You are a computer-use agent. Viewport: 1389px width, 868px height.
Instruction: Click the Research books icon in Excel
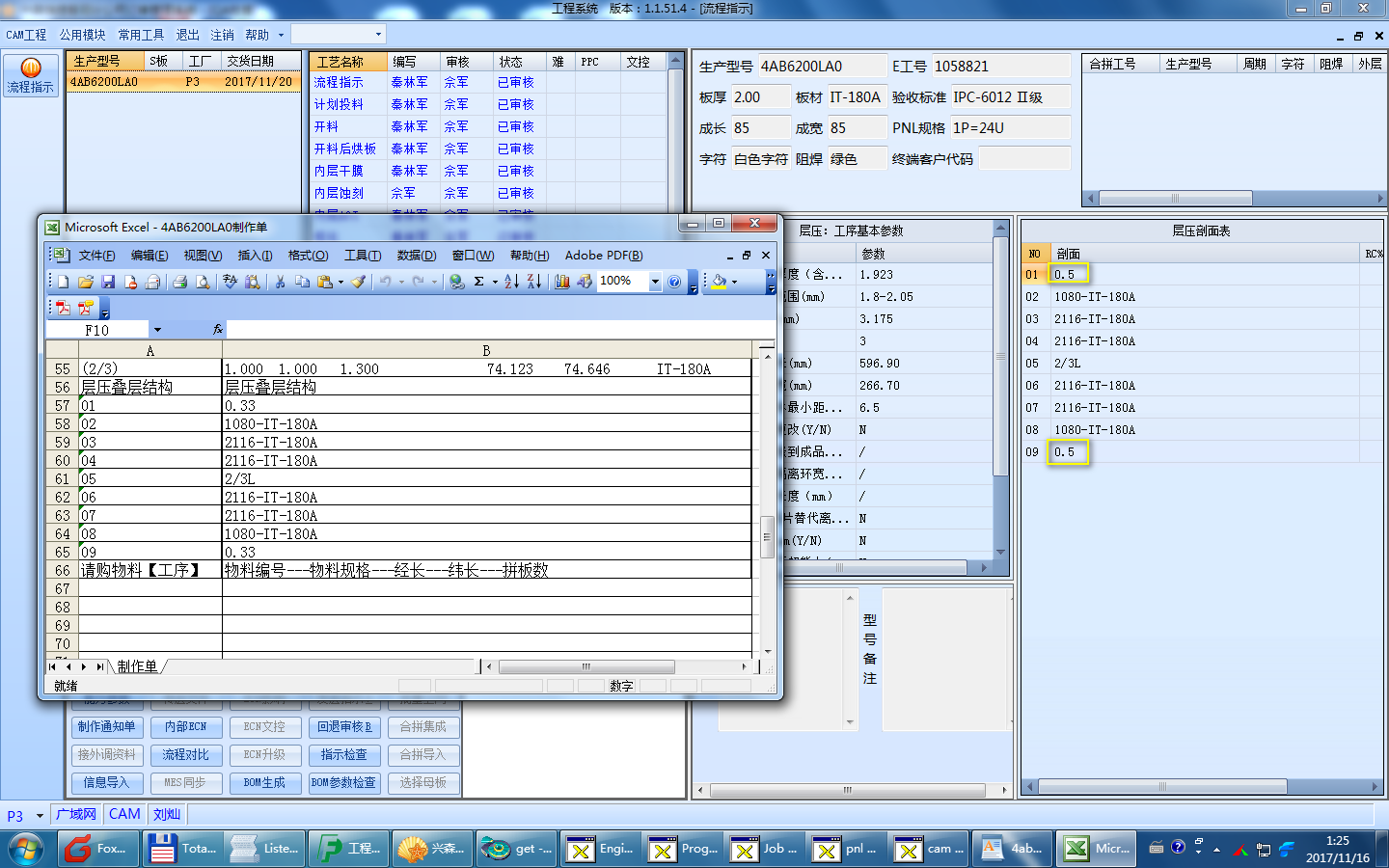pos(252,282)
